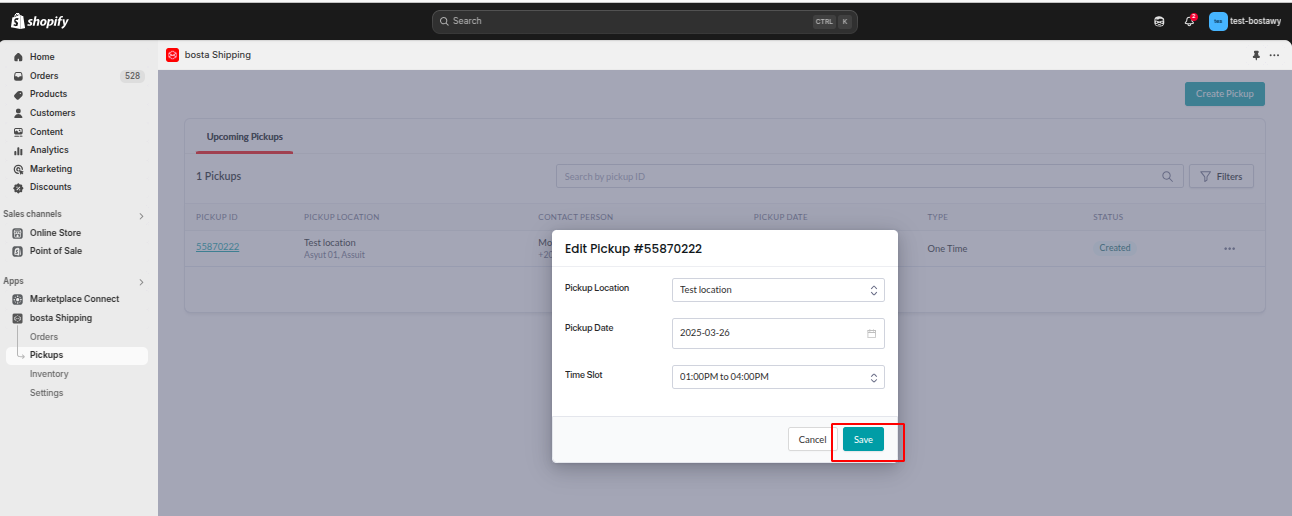1292x516 pixels.
Task: Cancel the Edit Pickup dialog
Action: [812, 440]
